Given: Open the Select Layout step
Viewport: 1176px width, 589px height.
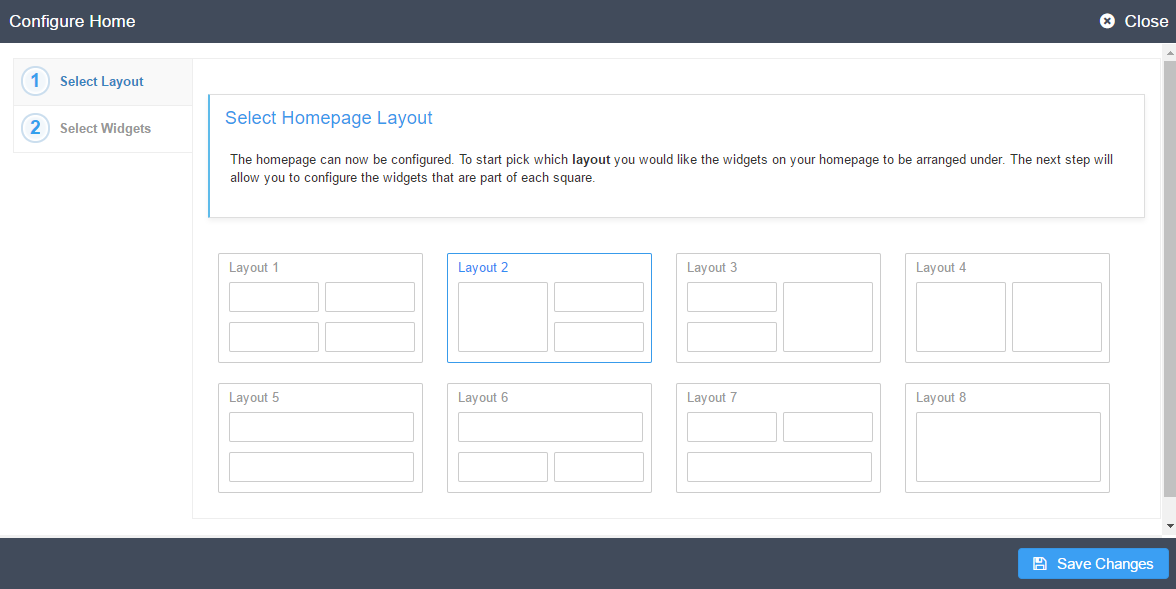Looking at the screenshot, I should (x=103, y=82).
